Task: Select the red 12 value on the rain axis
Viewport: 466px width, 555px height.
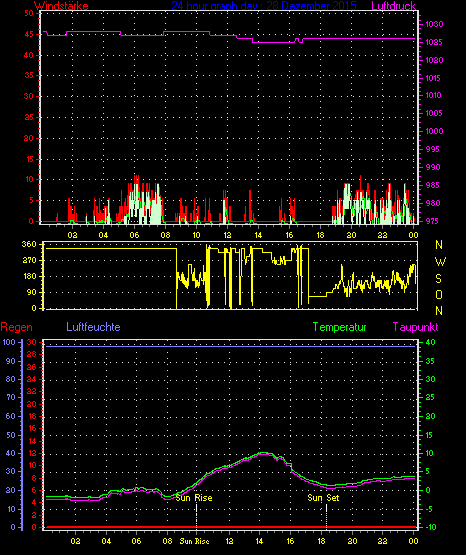Action: (32, 453)
